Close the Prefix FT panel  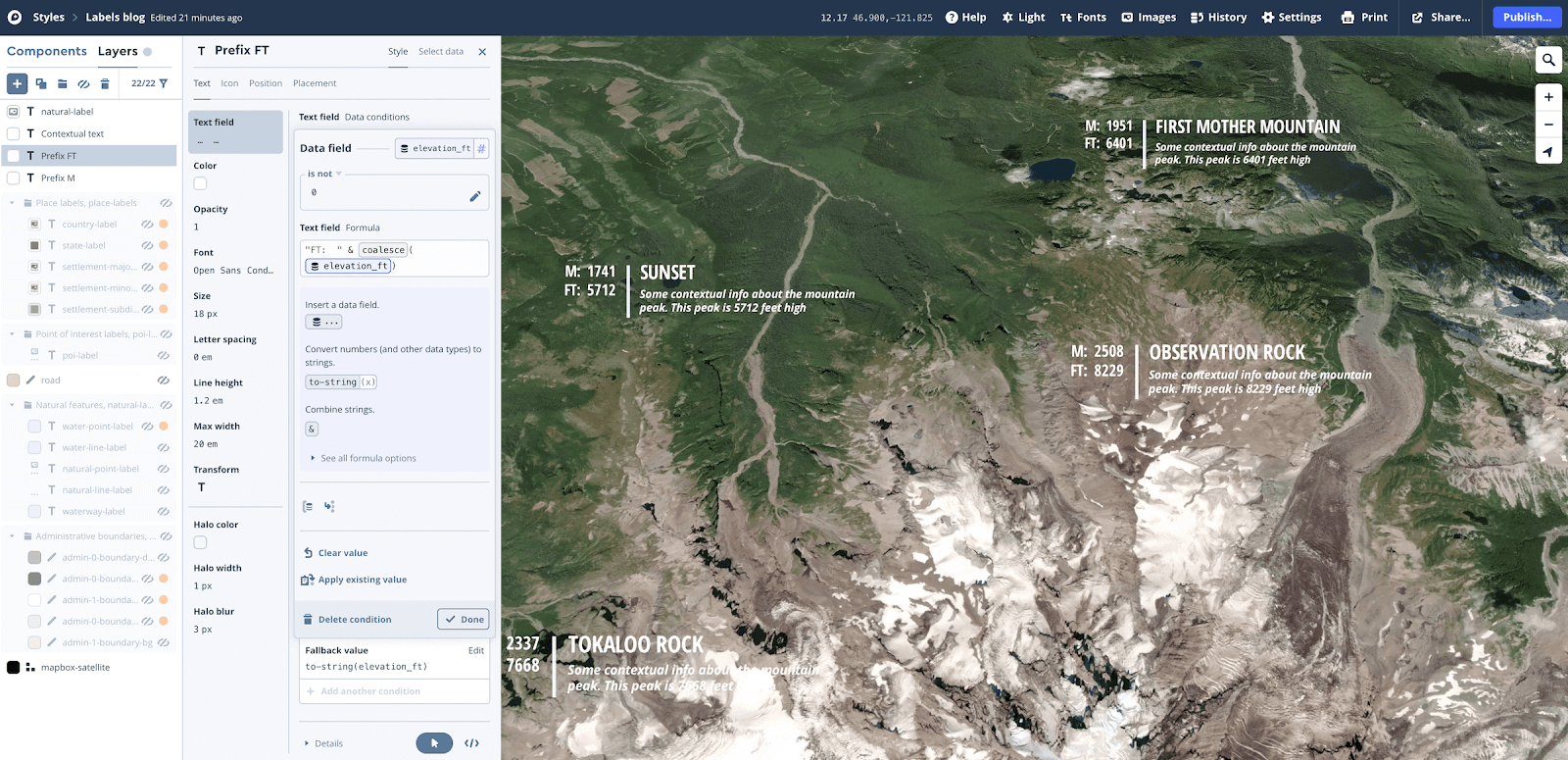(x=482, y=52)
